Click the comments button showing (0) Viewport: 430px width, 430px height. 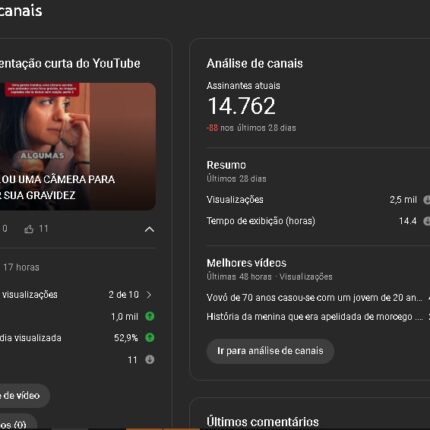pos(18,423)
